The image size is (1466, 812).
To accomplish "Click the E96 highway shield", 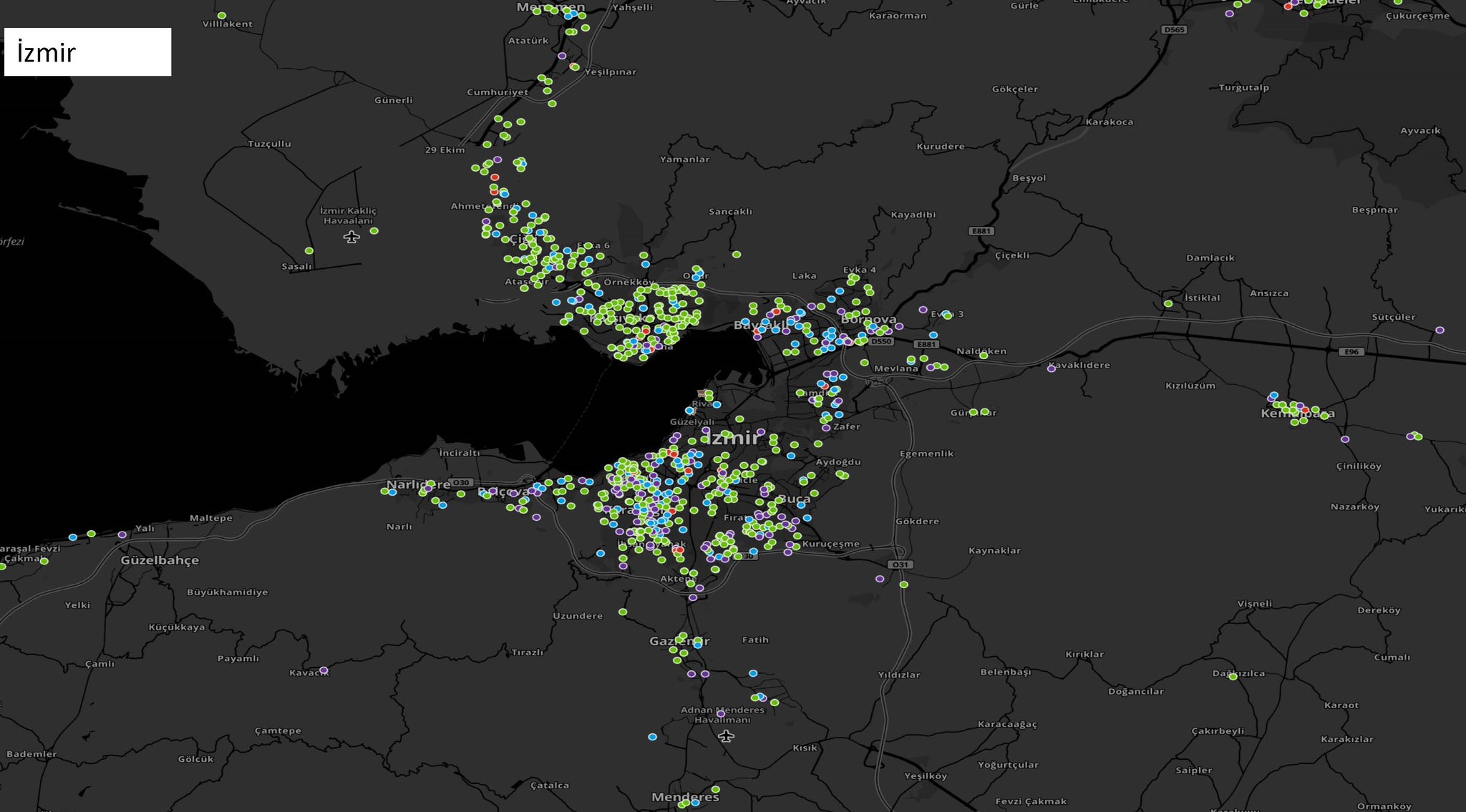I will [1351, 351].
